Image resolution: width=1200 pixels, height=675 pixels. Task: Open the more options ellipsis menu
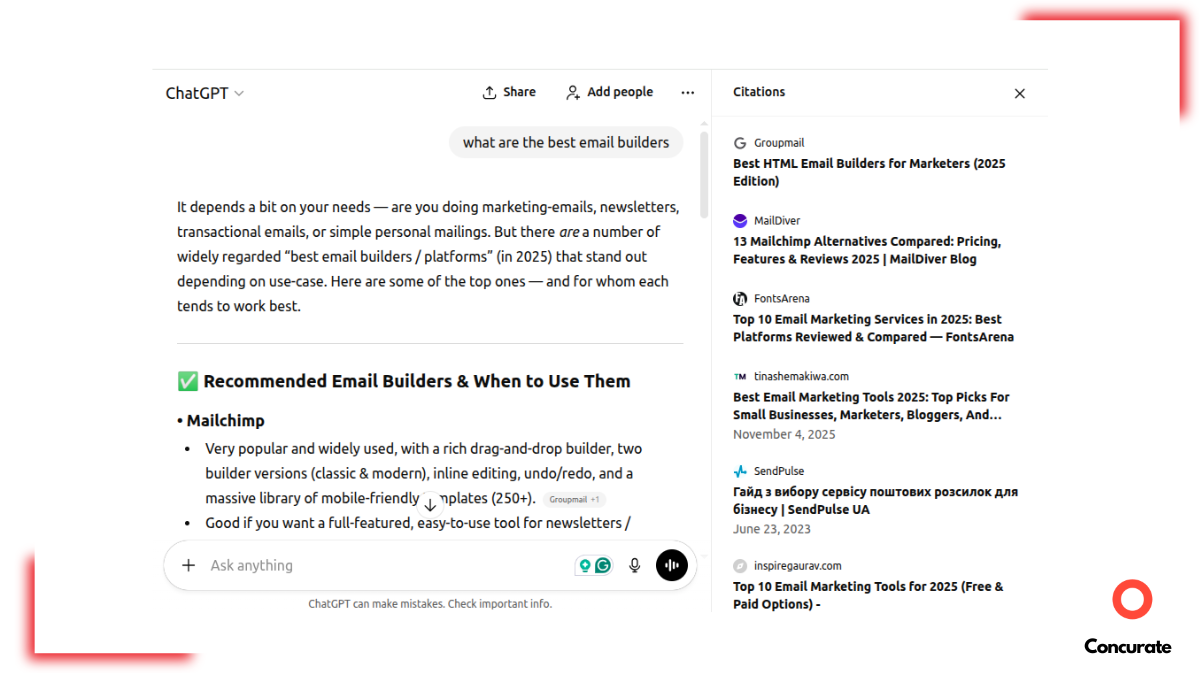click(x=687, y=92)
